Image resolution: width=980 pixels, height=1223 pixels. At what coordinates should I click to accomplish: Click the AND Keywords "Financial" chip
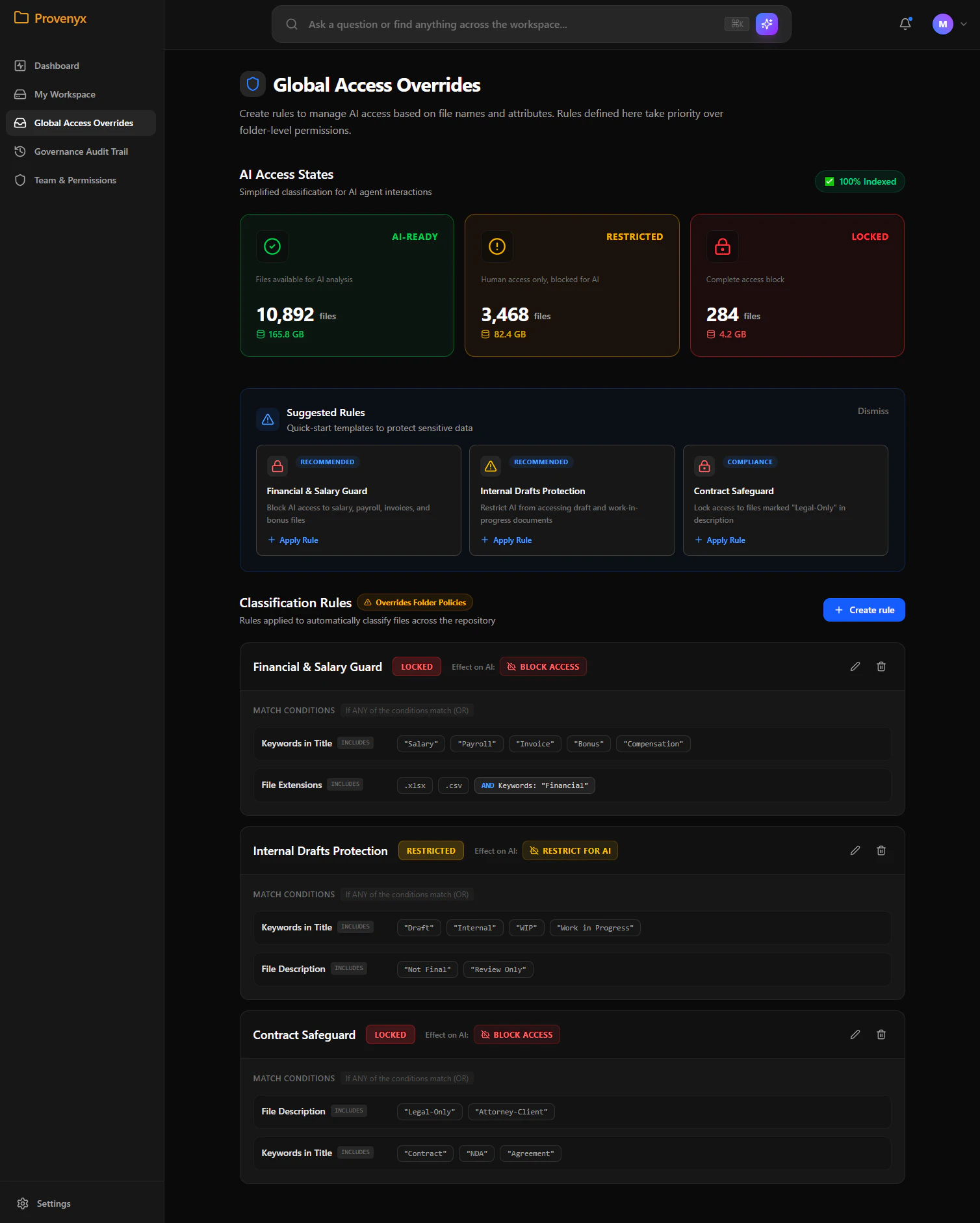[535, 785]
